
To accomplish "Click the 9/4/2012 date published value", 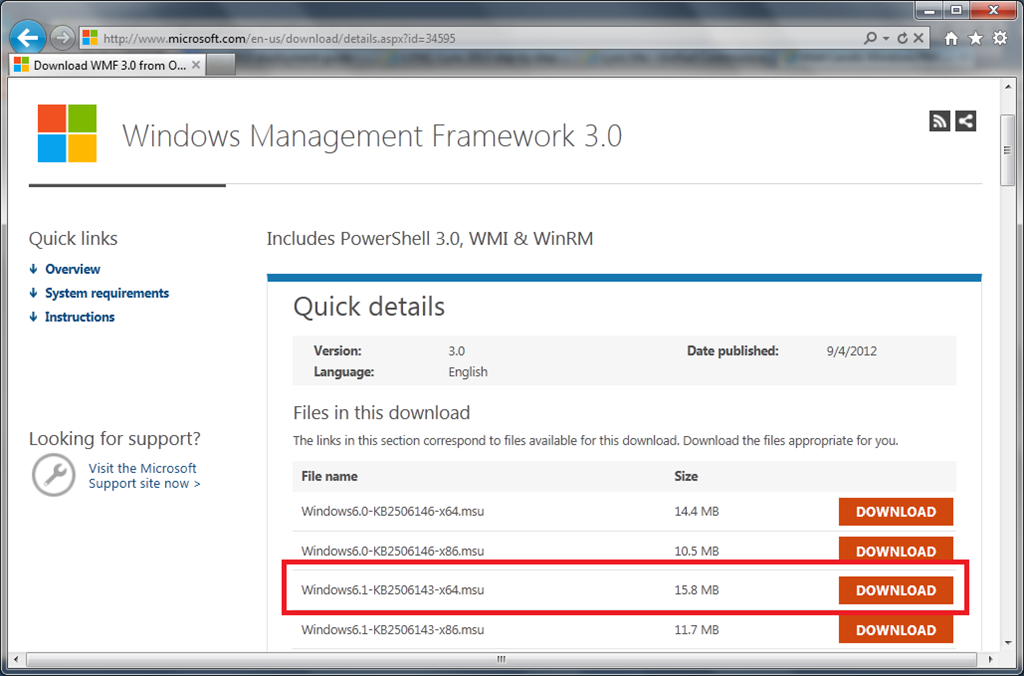I will tap(852, 351).
